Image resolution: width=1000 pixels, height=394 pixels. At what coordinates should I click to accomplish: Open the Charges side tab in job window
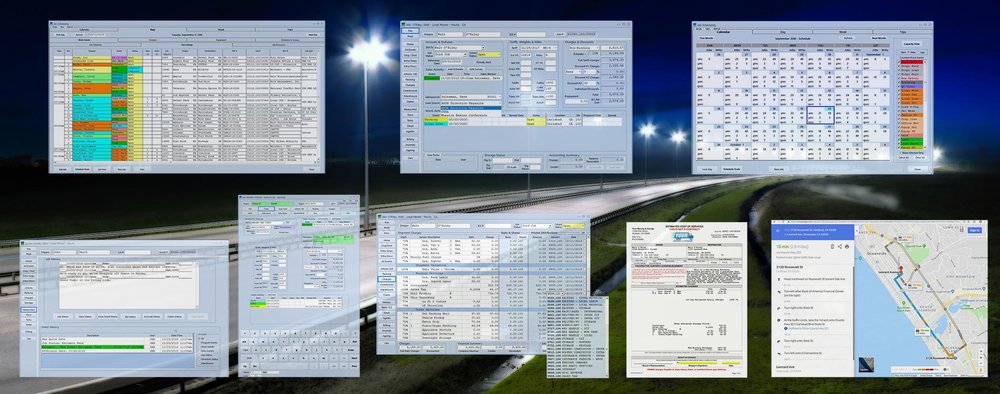(x=410, y=85)
